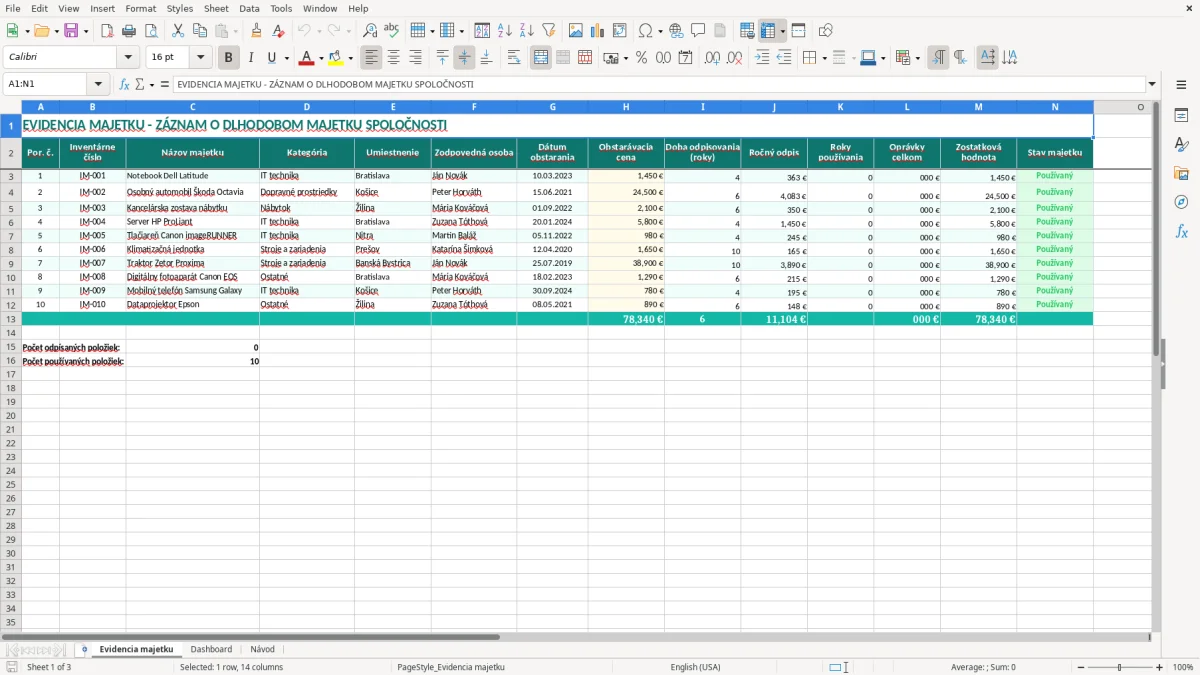Run the Spelling check icon
This screenshot has height=675, width=1200.
(x=391, y=31)
